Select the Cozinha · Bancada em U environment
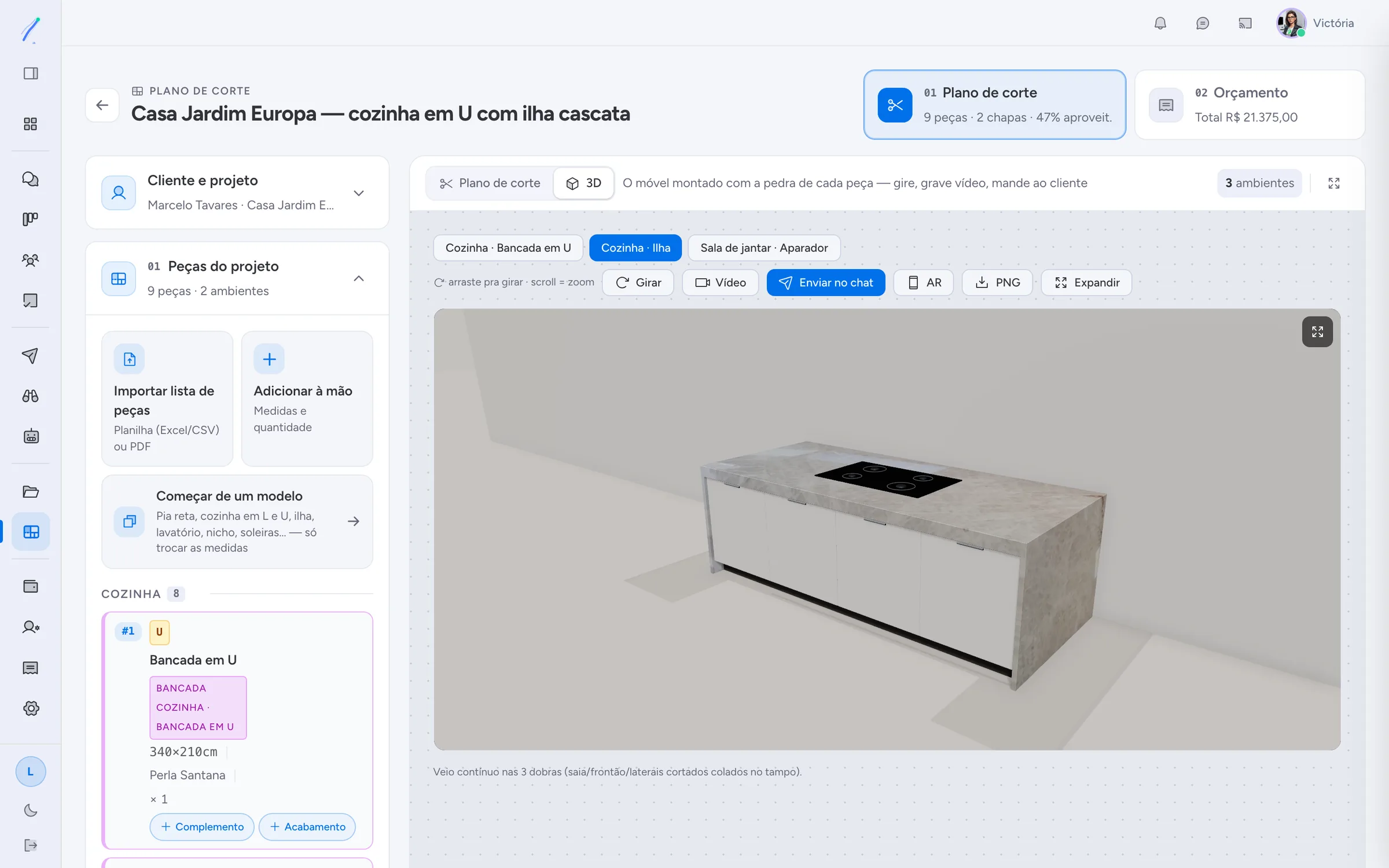The width and height of the screenshot is (1389, 868). click(508, 248)
